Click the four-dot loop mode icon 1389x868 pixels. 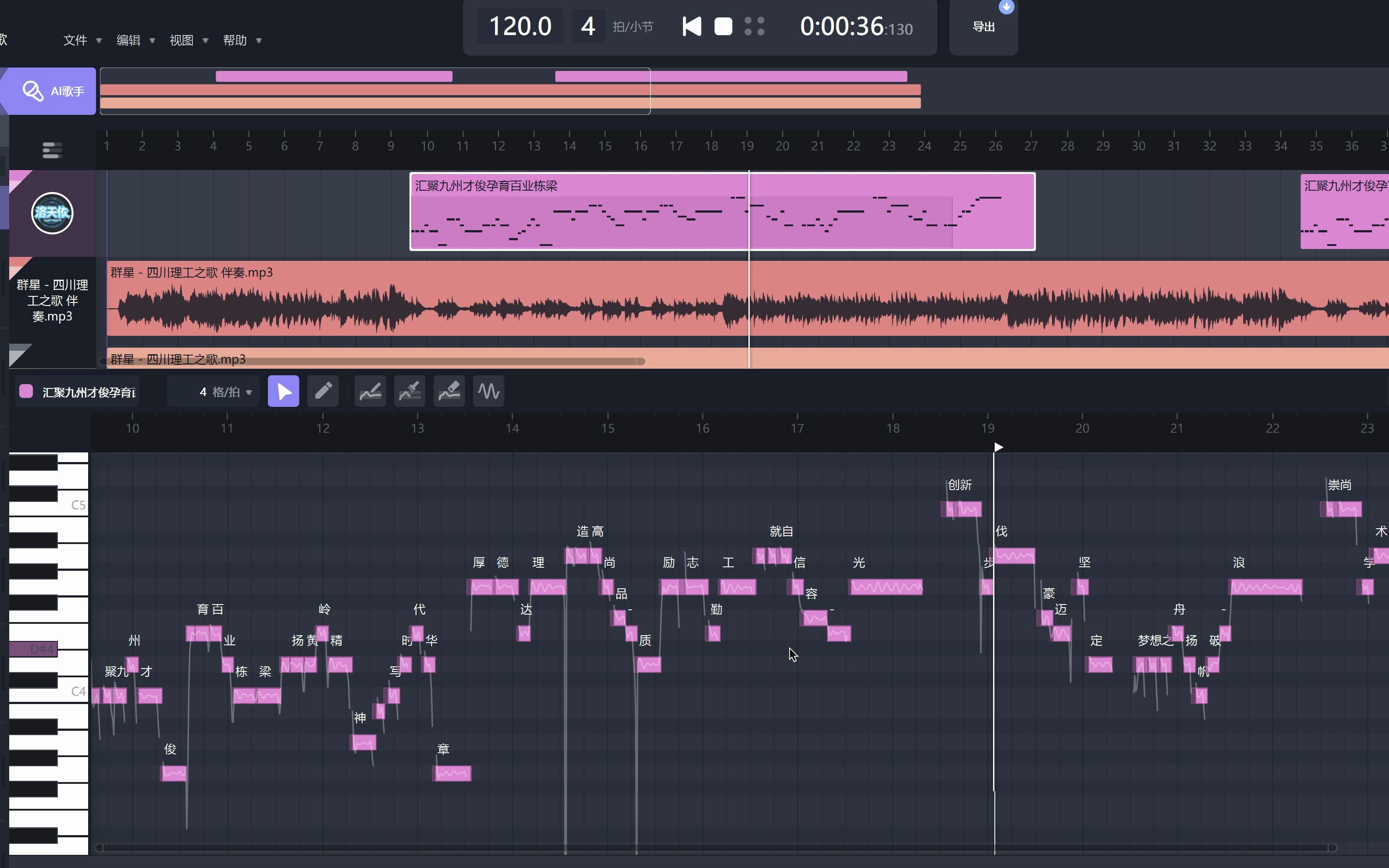tap(754, 26)
